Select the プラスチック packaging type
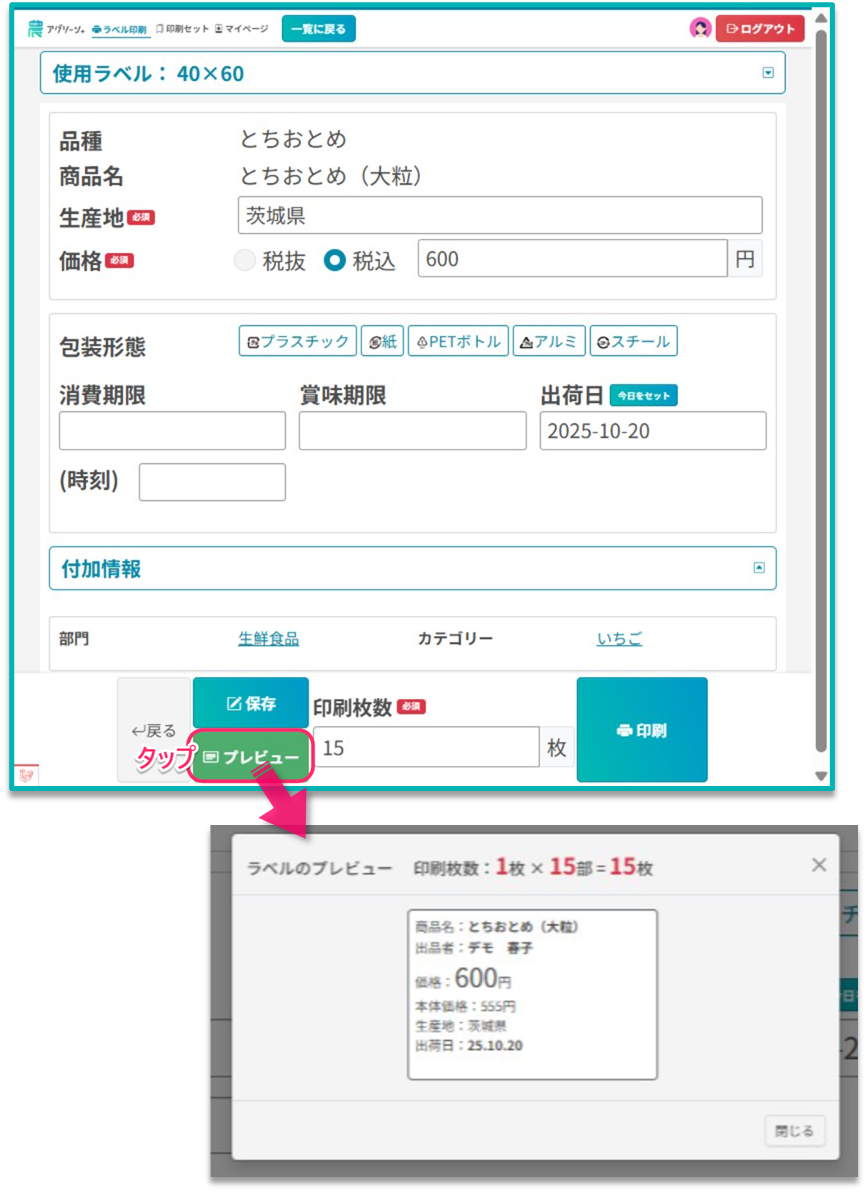Image resolution: width=867 pixels, height=1192 pixels. pos(297,342)
